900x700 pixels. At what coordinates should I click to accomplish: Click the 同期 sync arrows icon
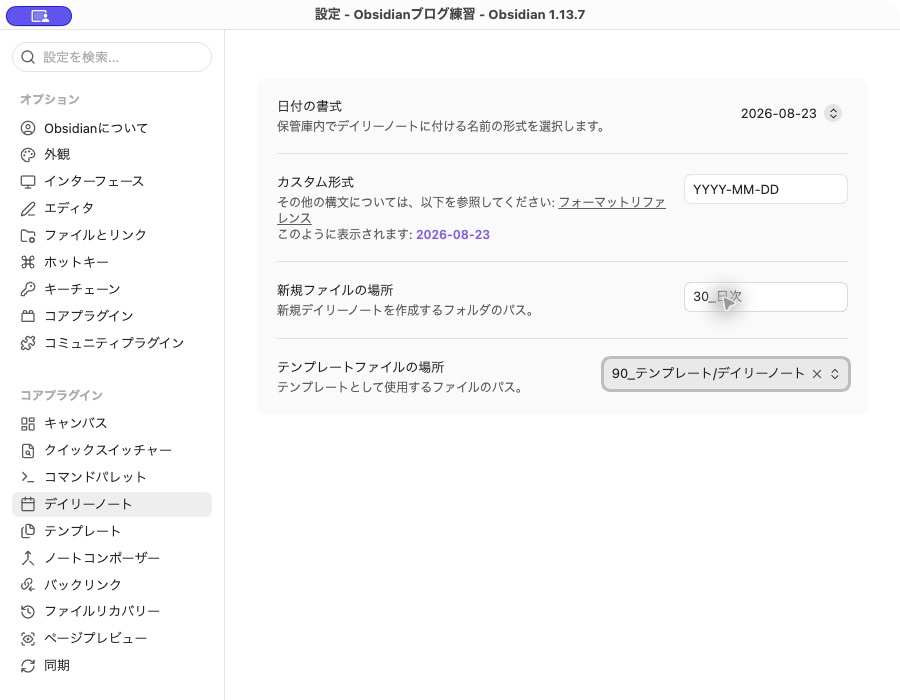click(x=28, y=666)
